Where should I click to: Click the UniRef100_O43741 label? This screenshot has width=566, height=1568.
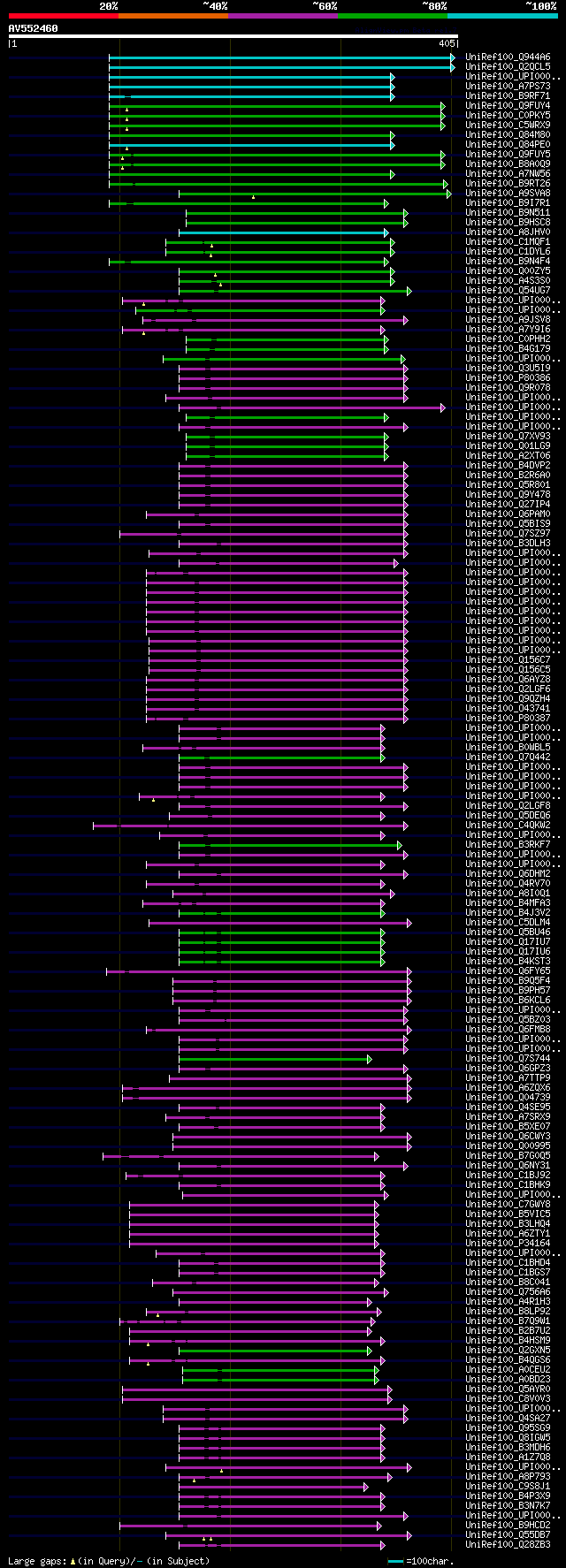click(x=508, y=709)
